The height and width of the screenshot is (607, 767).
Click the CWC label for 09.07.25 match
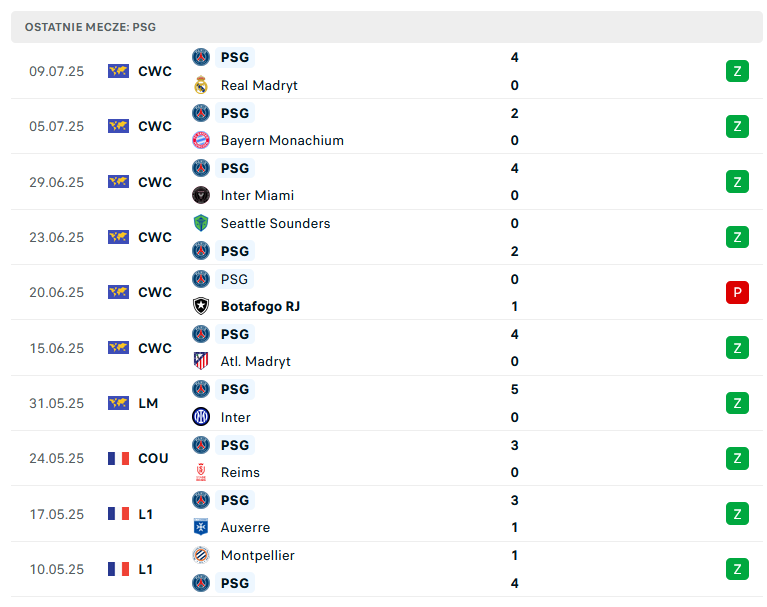coord(155,71)
